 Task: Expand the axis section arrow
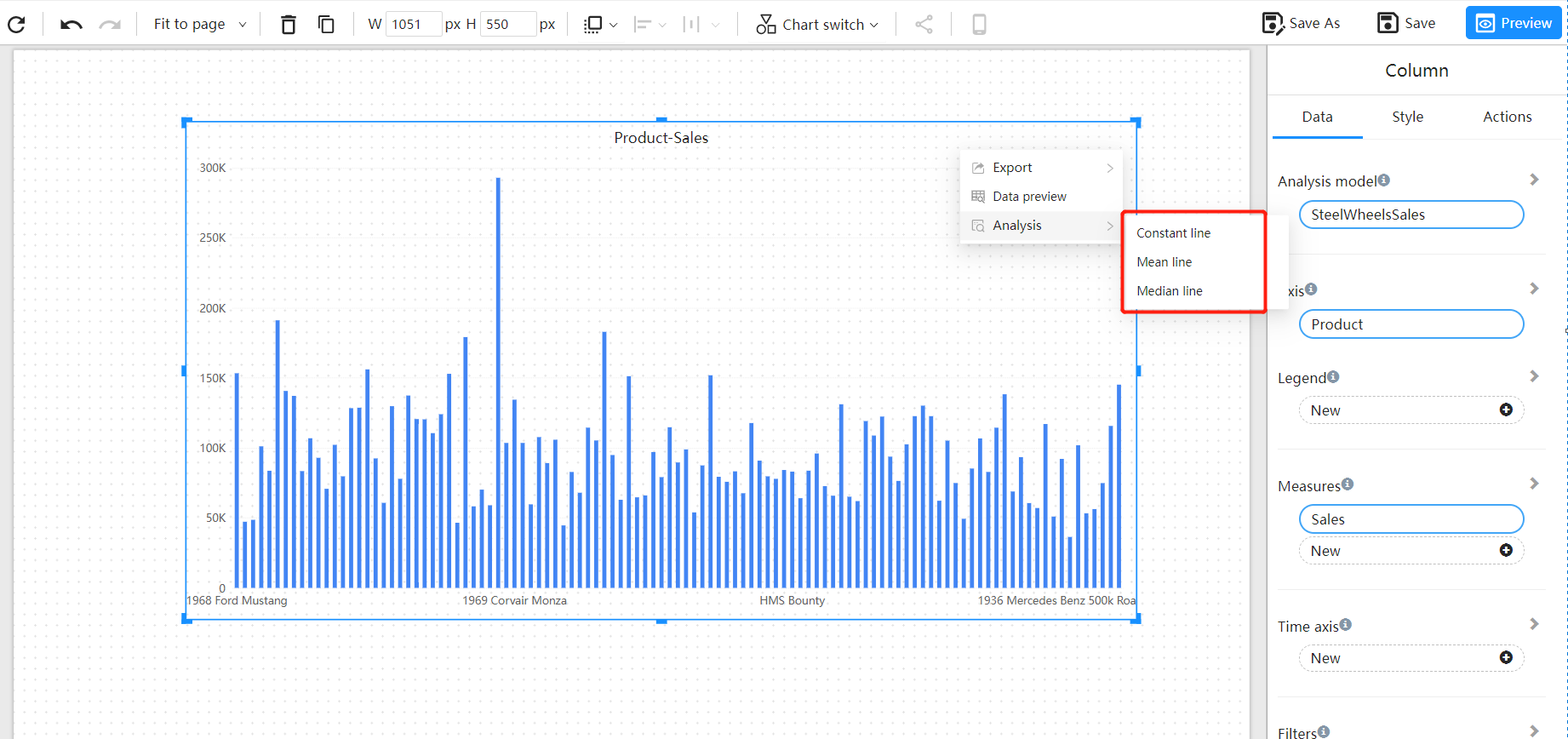click(x=1534, y=289)
